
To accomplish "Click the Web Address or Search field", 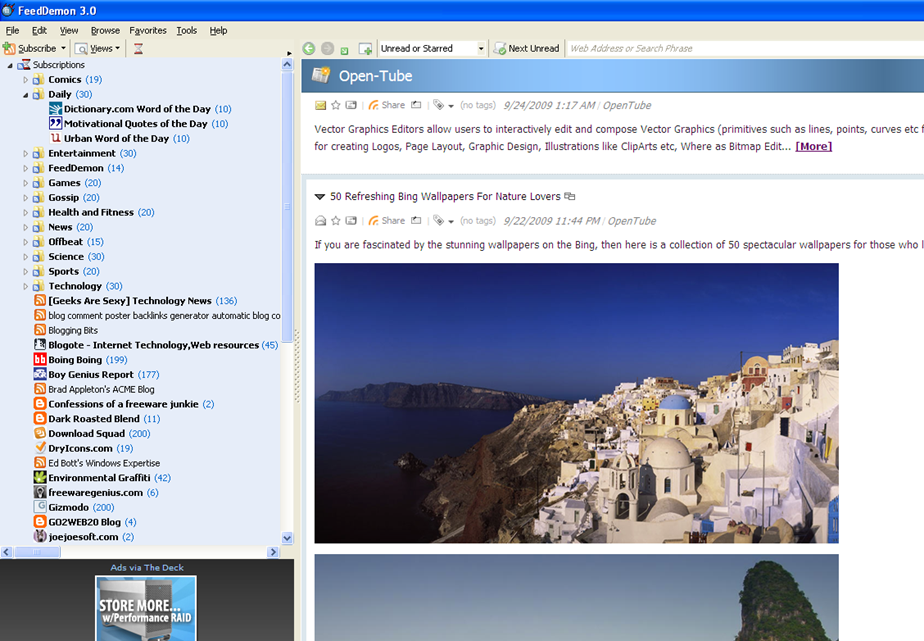I will [x=740, y=48].
